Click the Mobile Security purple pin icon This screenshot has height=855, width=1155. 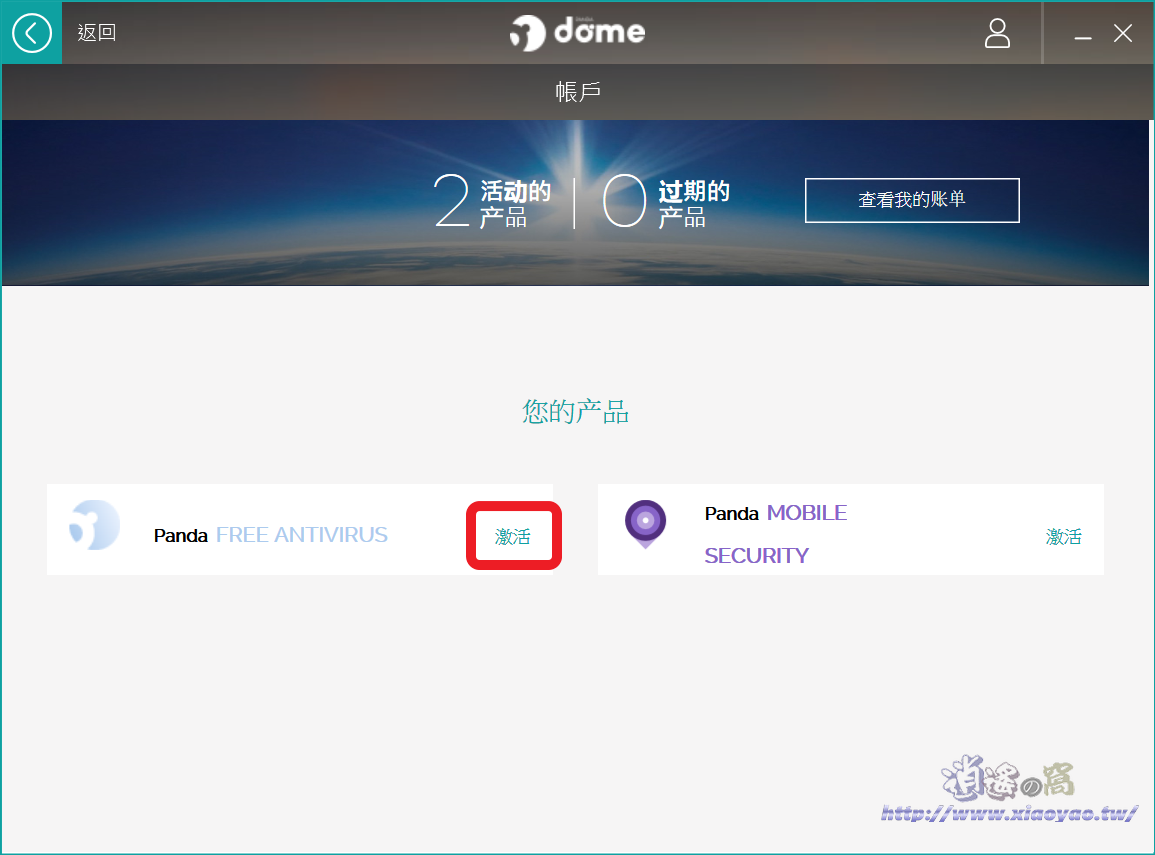point(645,524)
